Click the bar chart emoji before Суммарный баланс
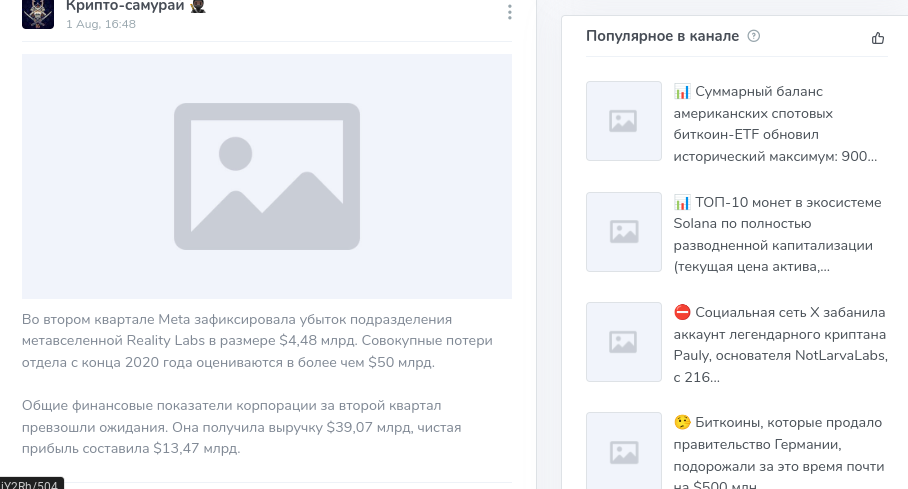 click(x=682, y=92)
